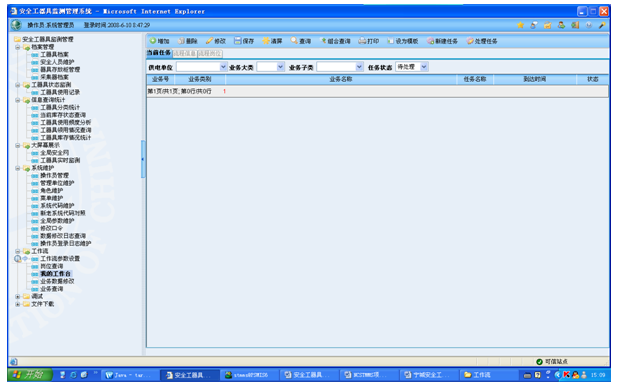The height and width of the screenshot is (385, 617).
Task: Click the 删除 (delete) toolbar button
Action: pos(188,41)
